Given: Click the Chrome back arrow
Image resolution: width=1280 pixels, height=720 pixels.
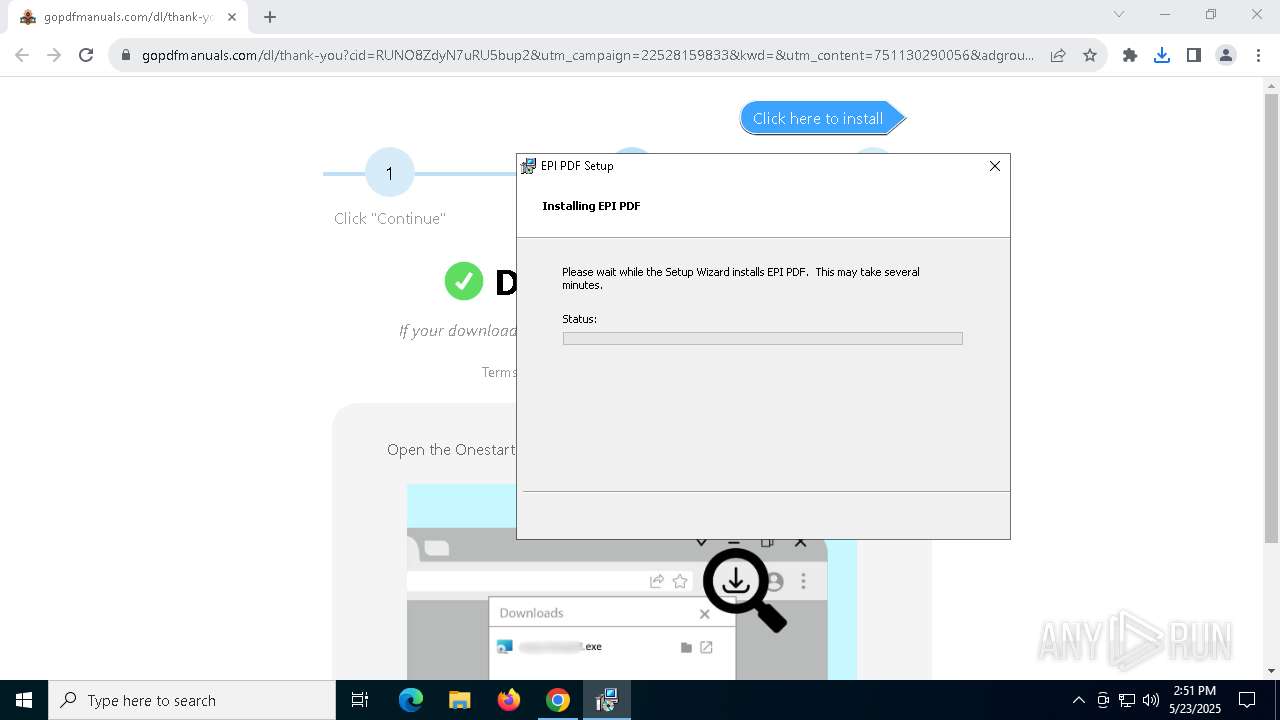Looking at the screenshot, I should (22, 55).
